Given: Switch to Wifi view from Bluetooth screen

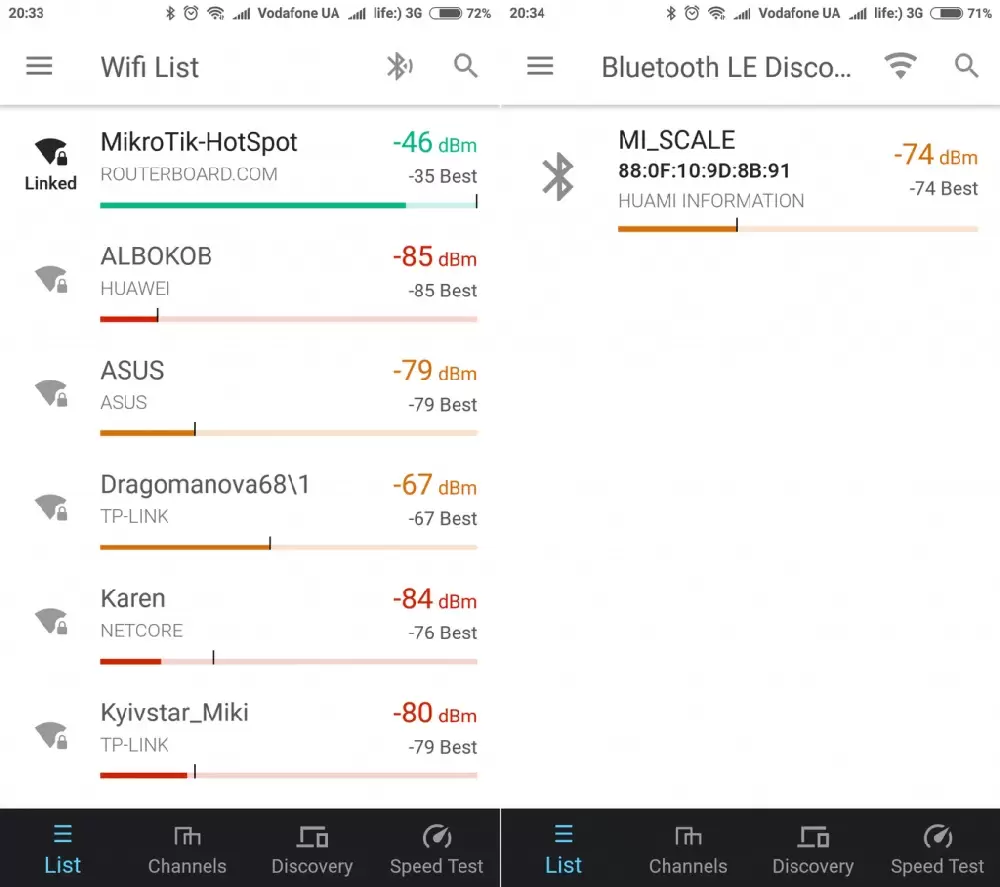Looking at the screenshot, I should coord(901,66).
